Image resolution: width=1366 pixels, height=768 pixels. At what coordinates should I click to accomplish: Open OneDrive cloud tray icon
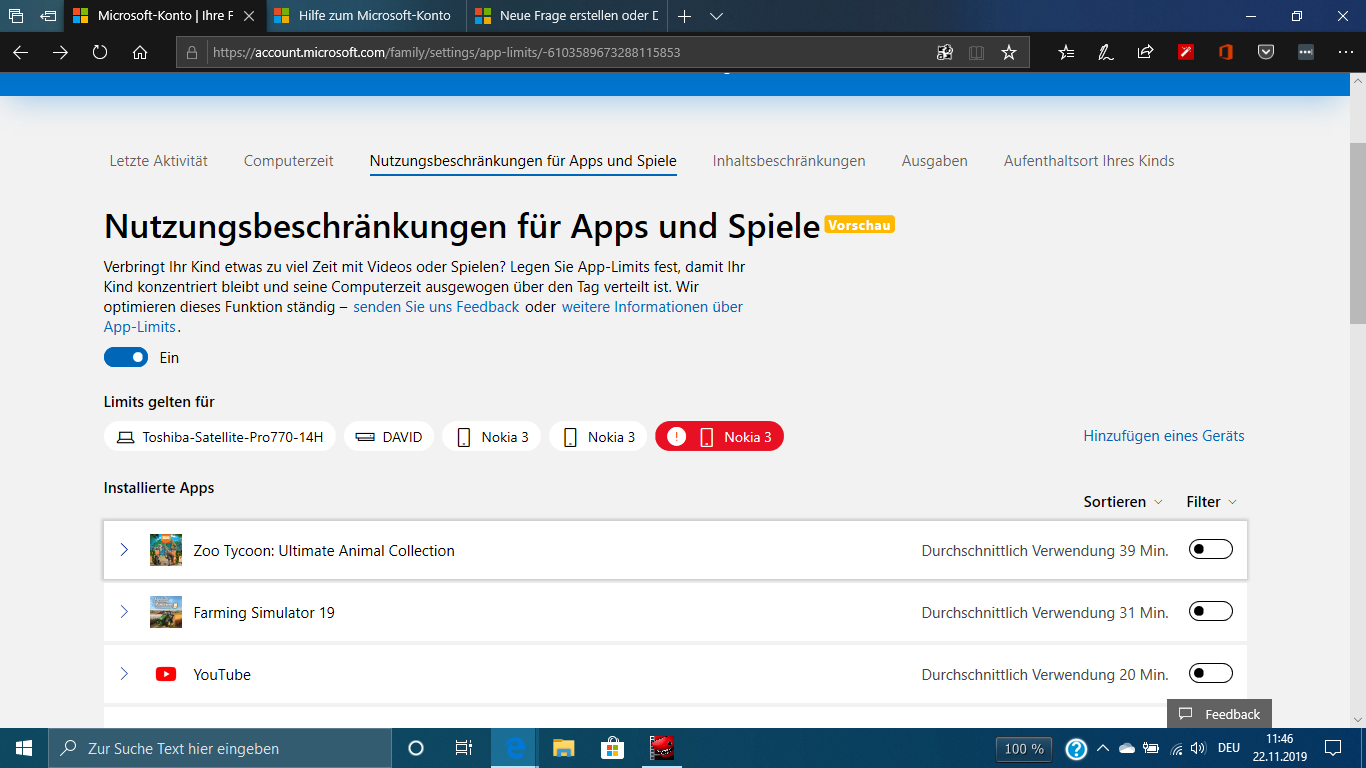coord(1127,748)
